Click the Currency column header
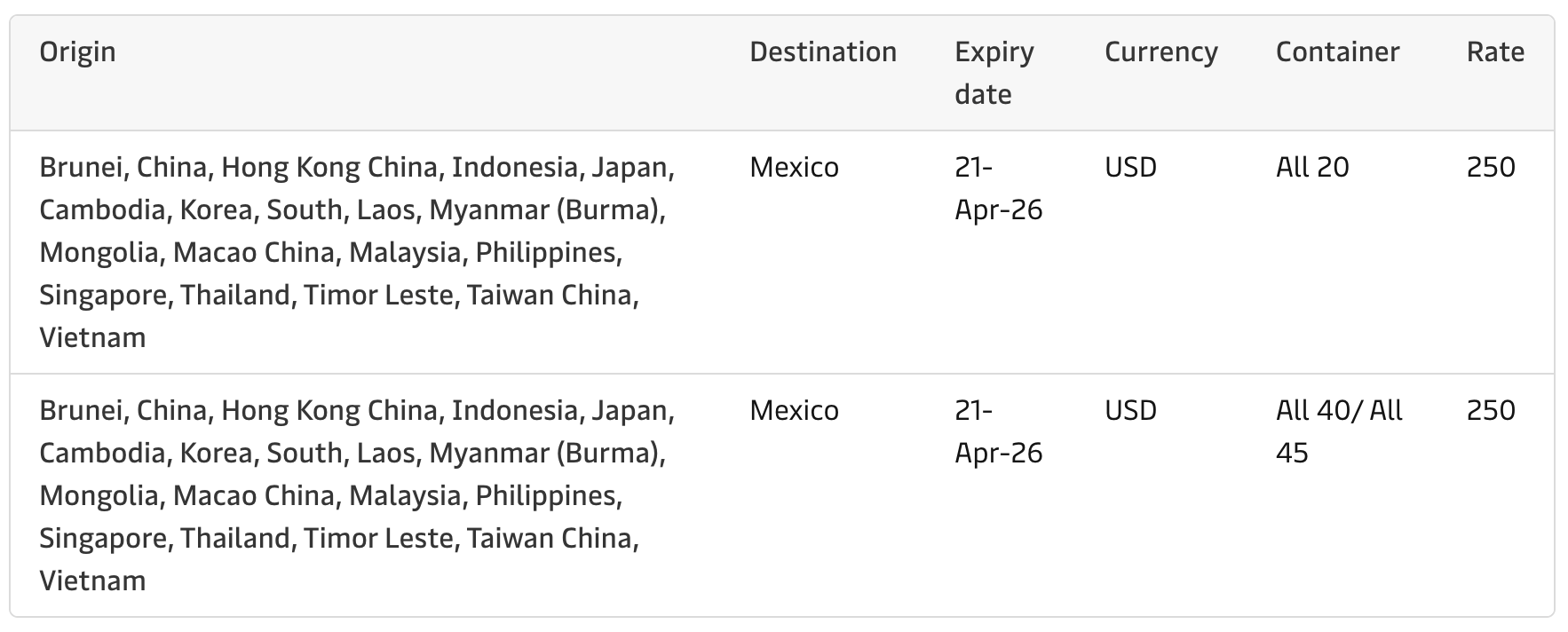Viewport: 1568px width, 632px height. [1160, 52]
